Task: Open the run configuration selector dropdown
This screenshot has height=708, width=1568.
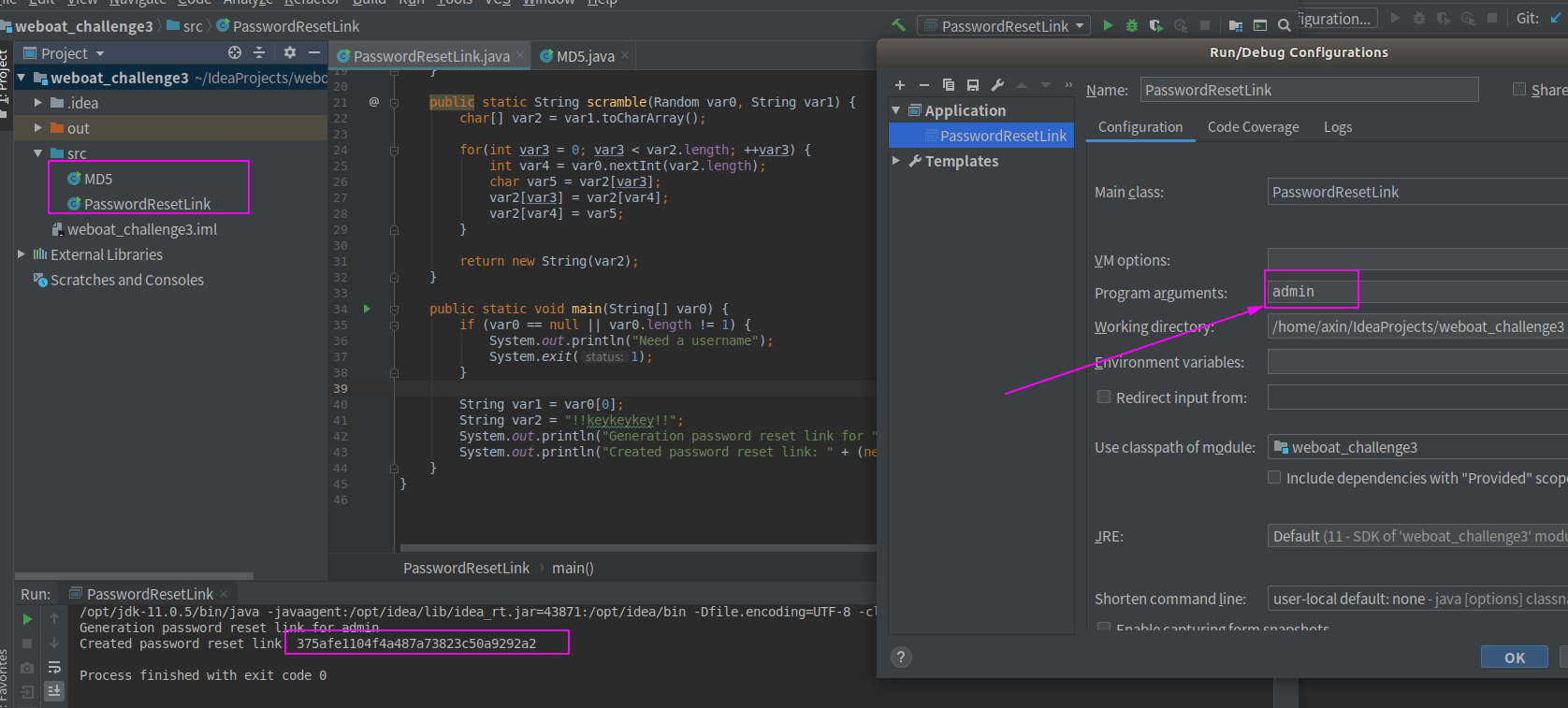Action: 1004,26
